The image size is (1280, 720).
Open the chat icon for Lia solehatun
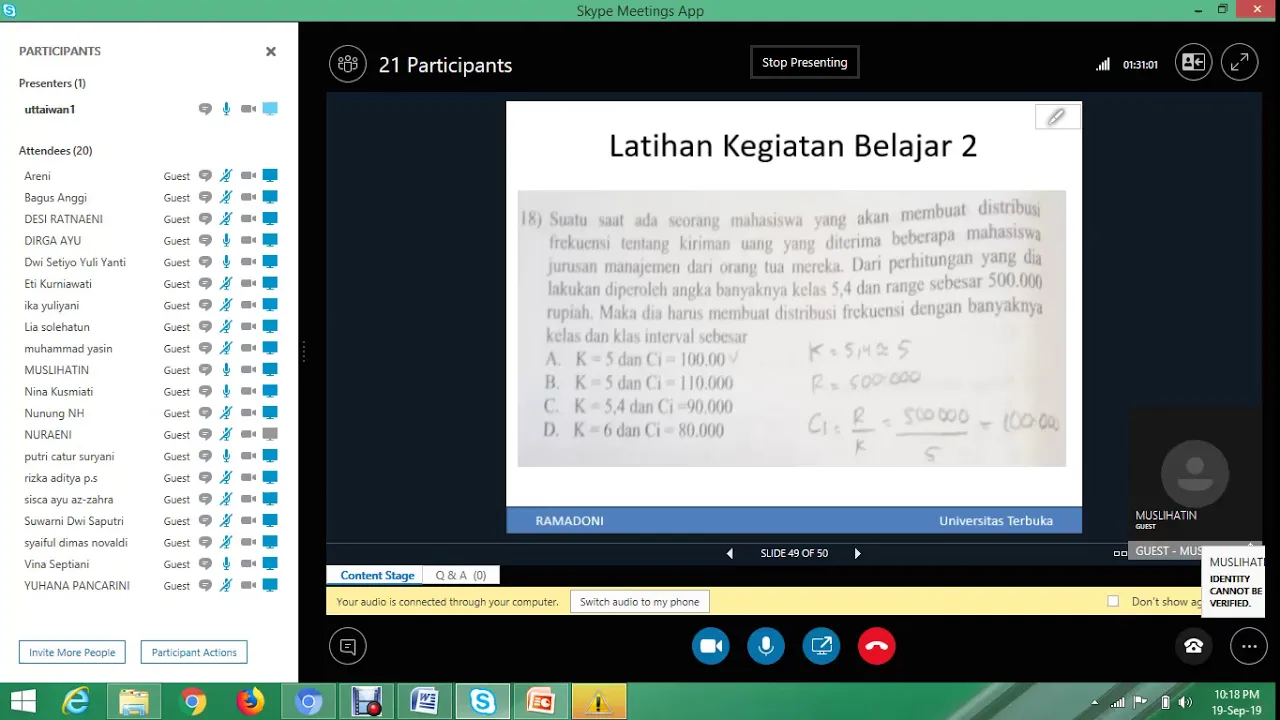click(x=205, y=327)
